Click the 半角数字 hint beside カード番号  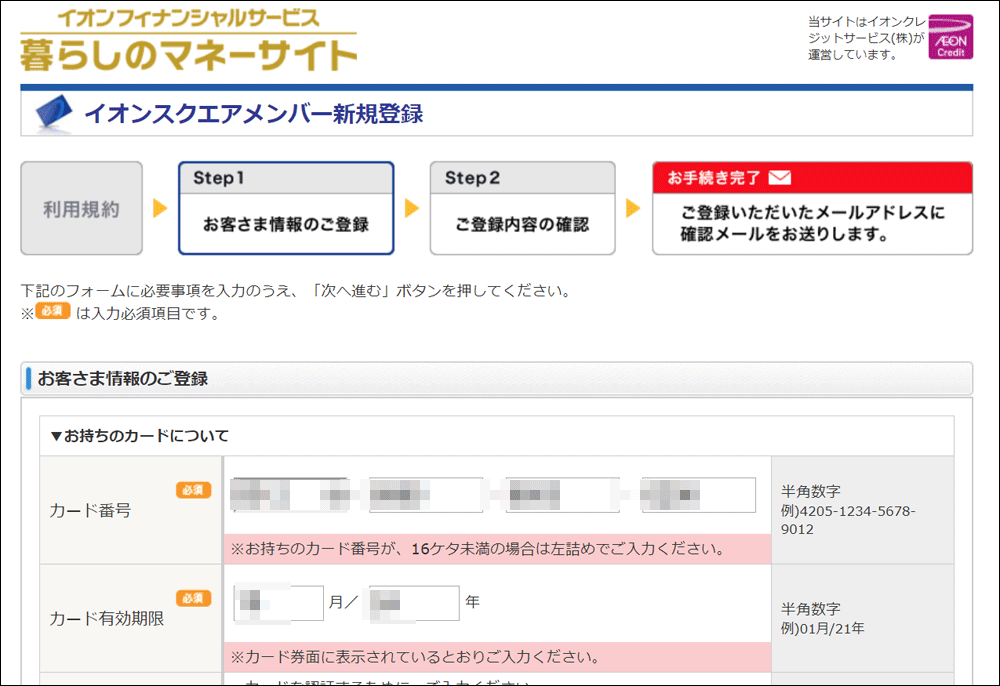click(810, 492)
